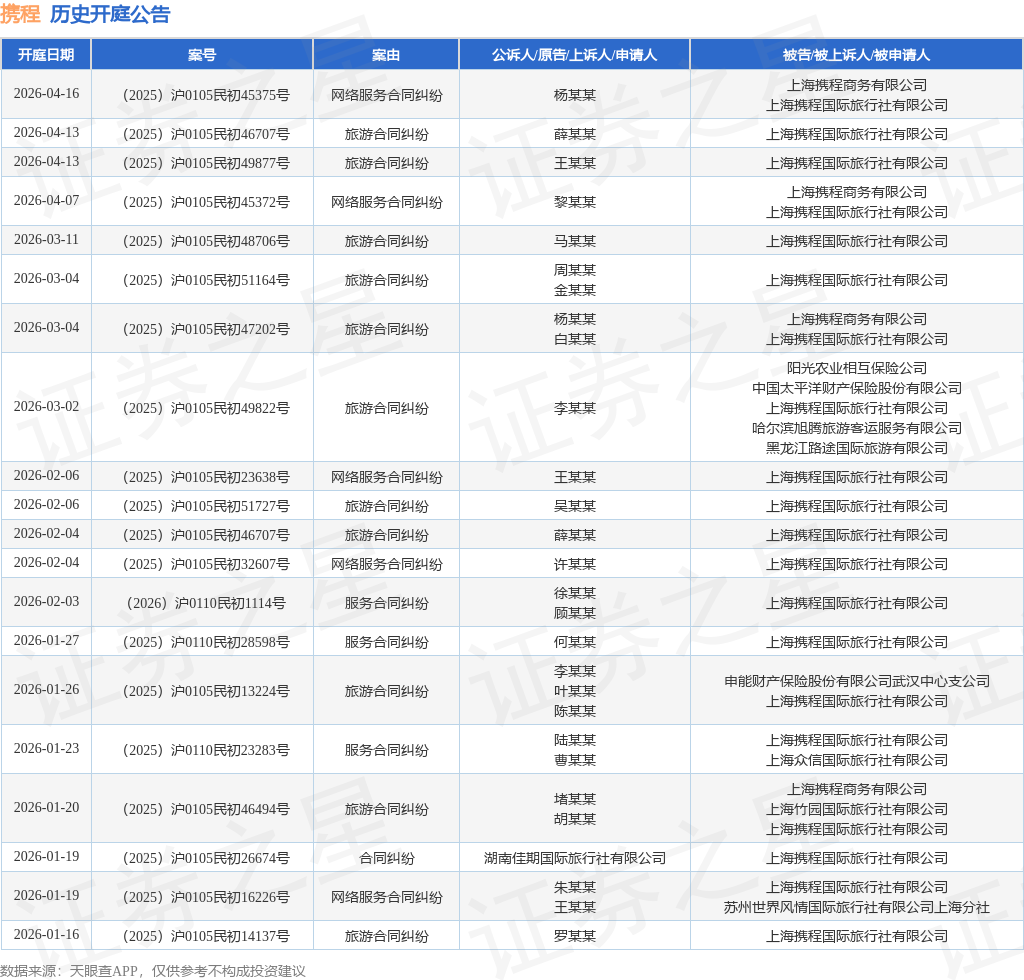Select the date cell 2026-04-16
The height and width of the screenshot is (980, 1024).
pos(46,93)
